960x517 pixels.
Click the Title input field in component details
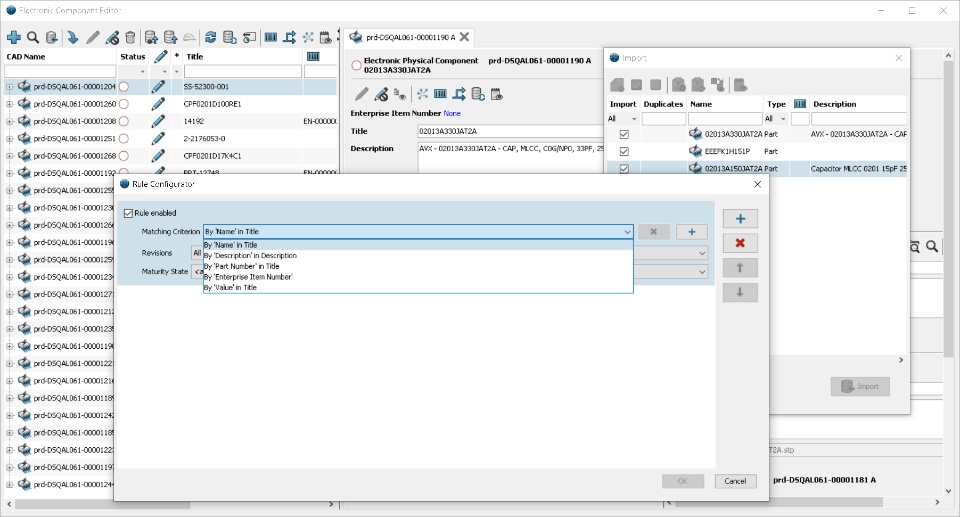point(511,131)
